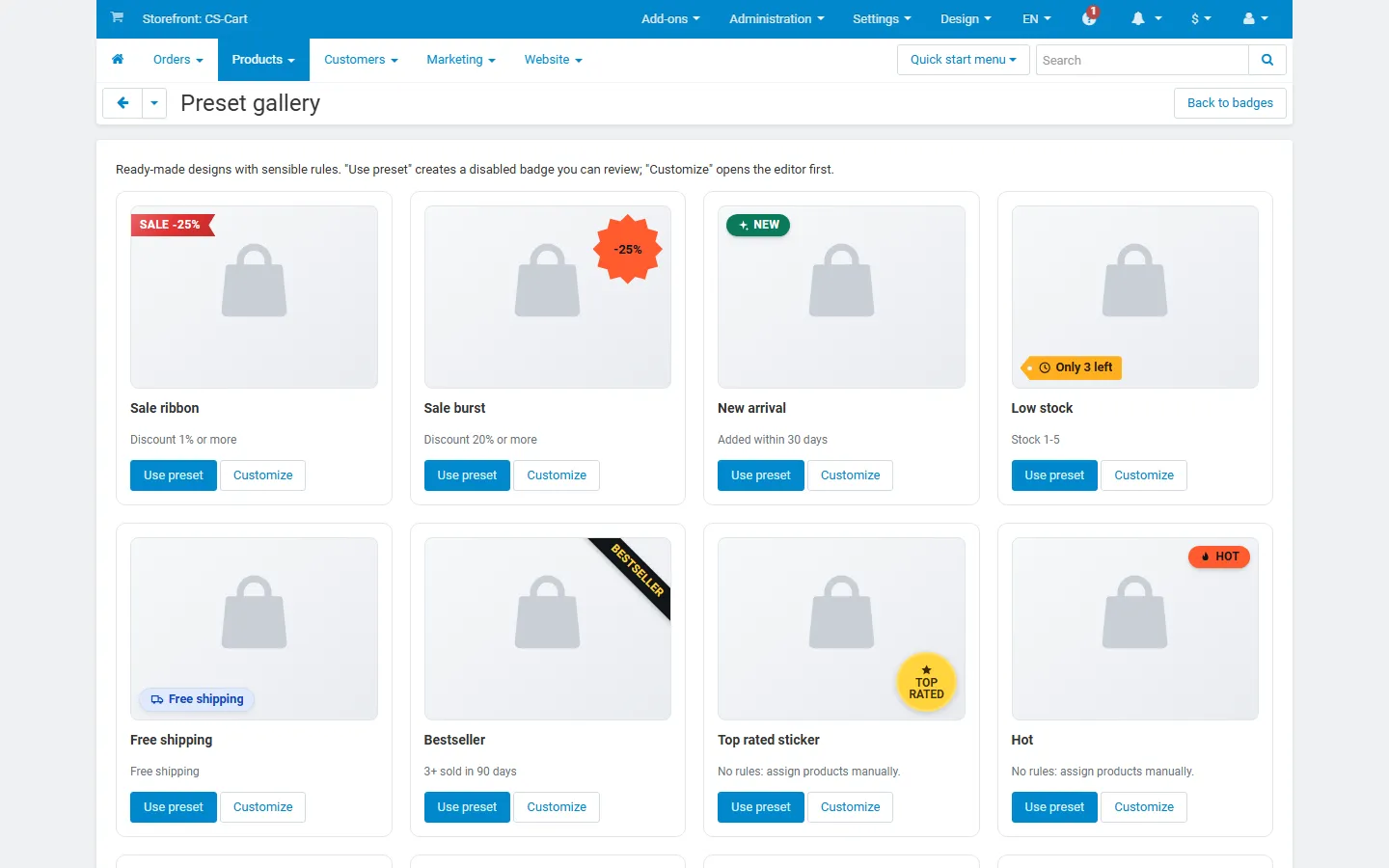The image size is (1389, 868).
Task: Open the Products menu tab
Action: tap(263, 60)
